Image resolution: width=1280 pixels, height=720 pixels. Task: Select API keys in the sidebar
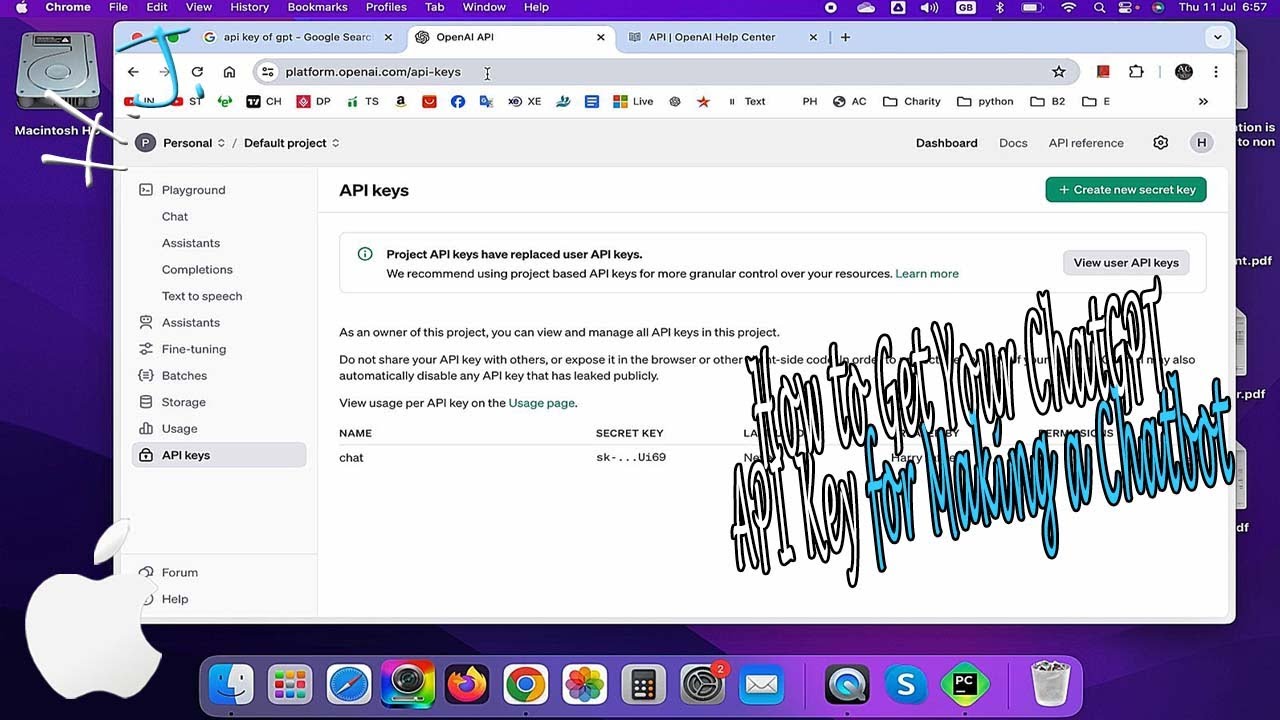(219, 455)
